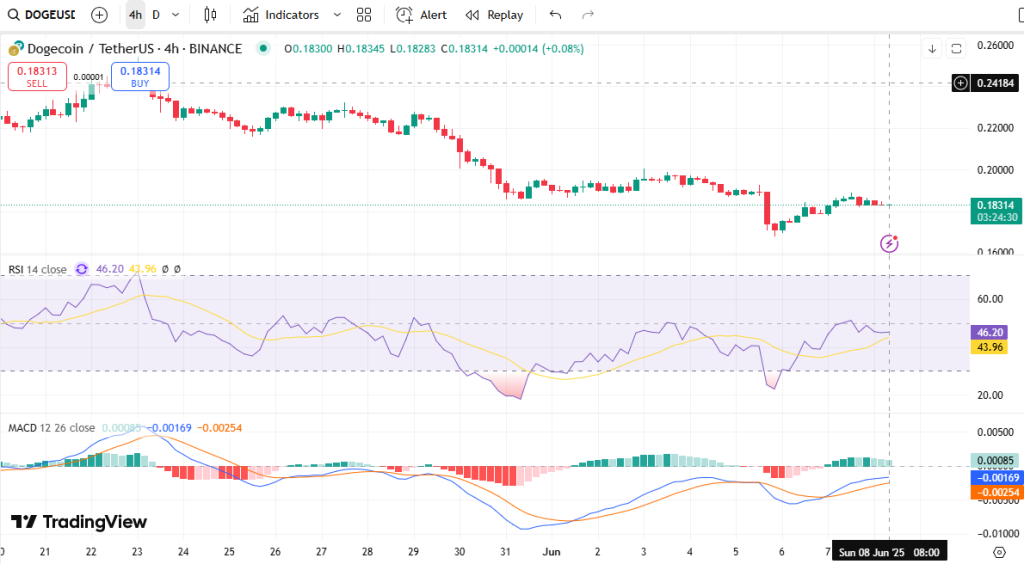Click the signal scale label -0.00254
The image size is (1024, 564).
click(997, 492)
